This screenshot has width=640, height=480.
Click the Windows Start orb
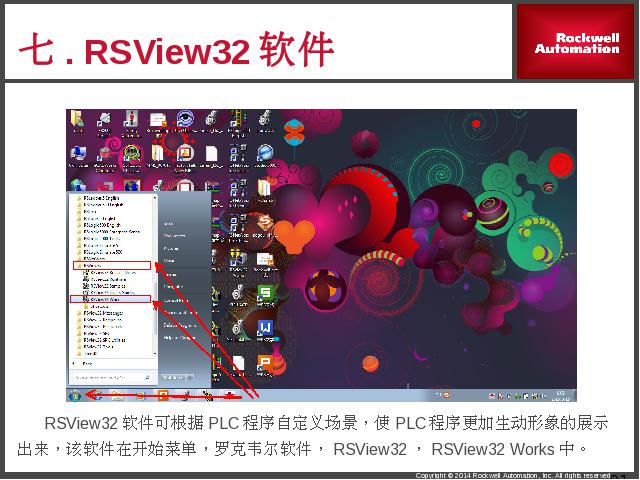click(75, 395)
